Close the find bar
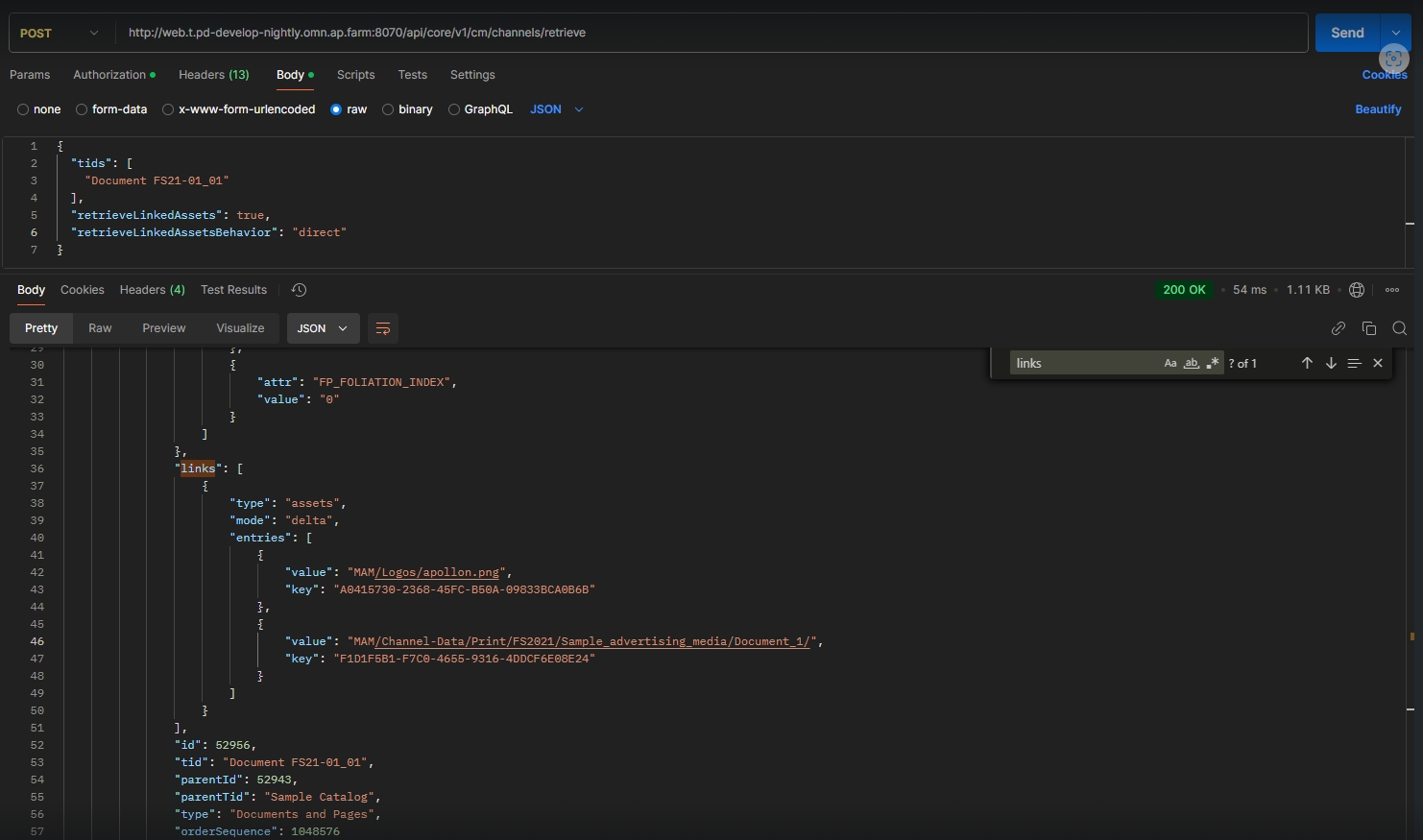The height and width of the screenshot is (840, 1423). 1378,363
